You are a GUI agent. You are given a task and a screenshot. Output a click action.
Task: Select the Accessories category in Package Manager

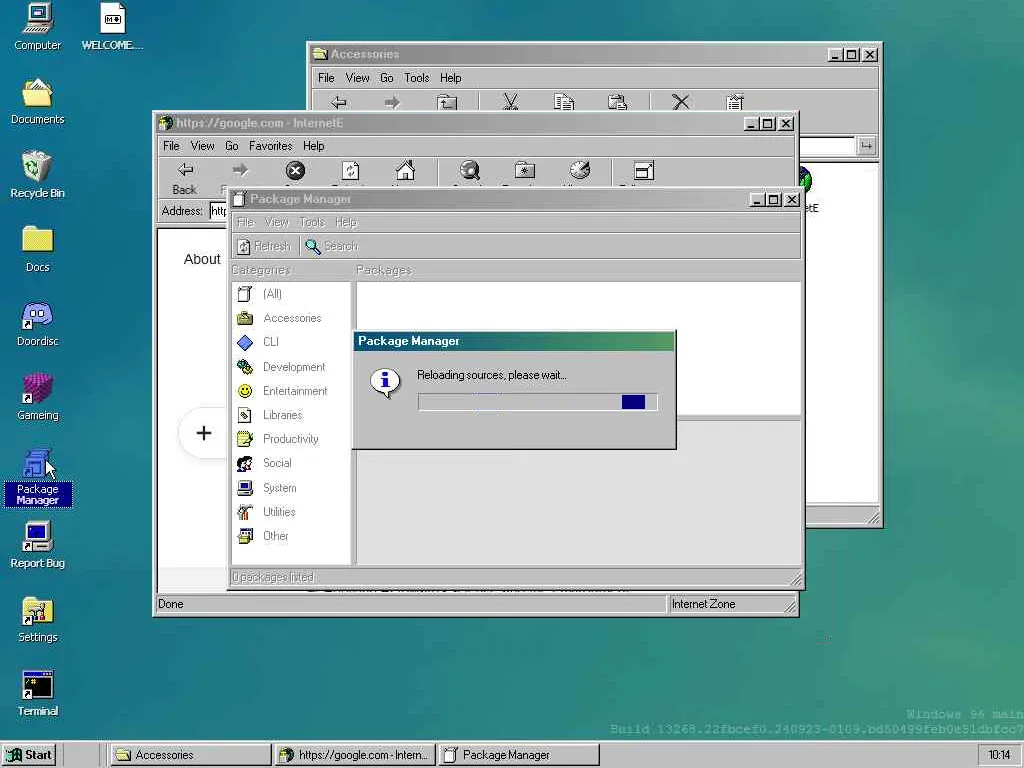point(291,318)
